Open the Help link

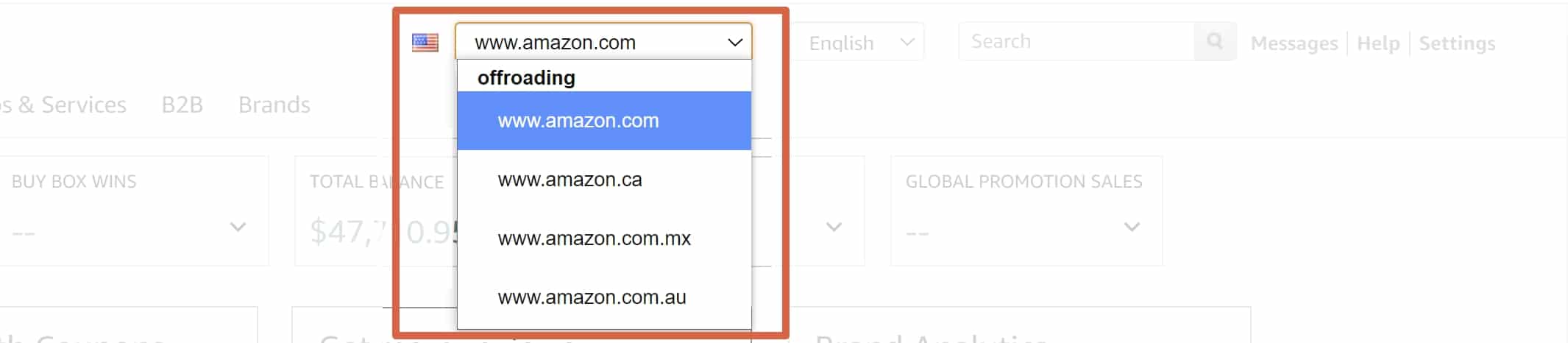click(x=1378, y=43)
